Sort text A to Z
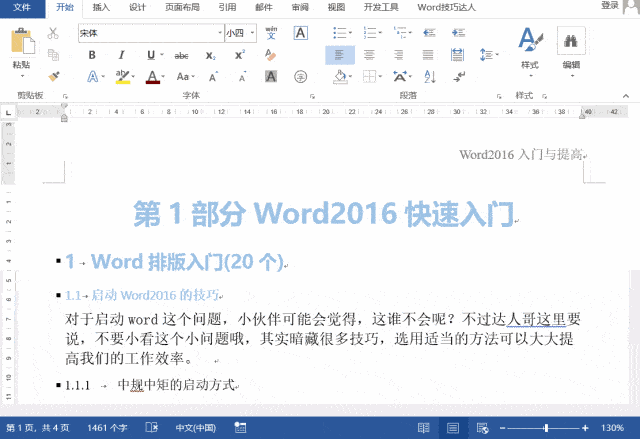The width and height of the screenshot is (640, 439). (x=430, y=77)
